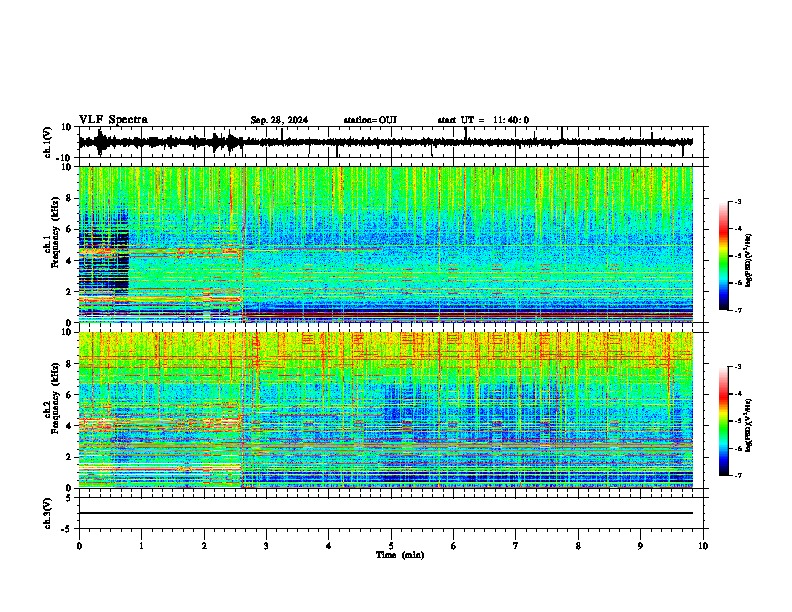Click the time axis tick label "5"
Image resolution: width=792 pixels, height=612 pixels.
(x=391, y=546)
